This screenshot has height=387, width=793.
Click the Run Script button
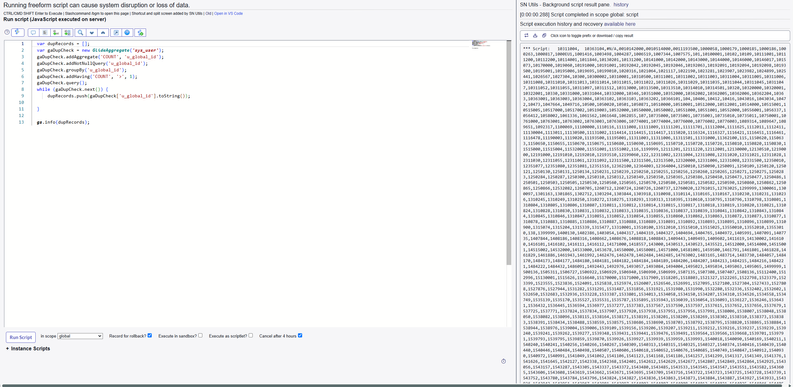coord(21,337)
